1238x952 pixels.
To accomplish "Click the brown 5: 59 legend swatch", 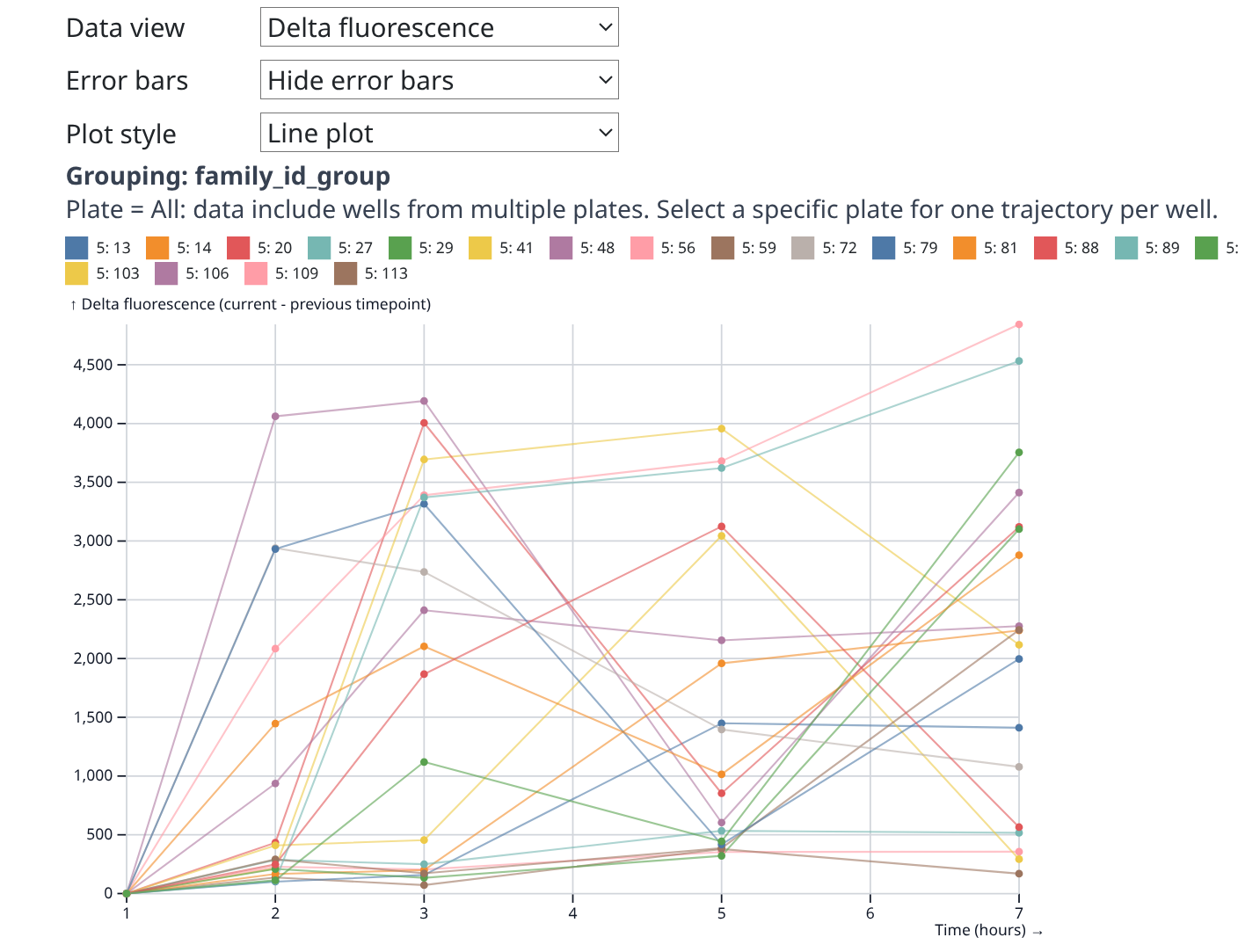I will click(723, 248).
